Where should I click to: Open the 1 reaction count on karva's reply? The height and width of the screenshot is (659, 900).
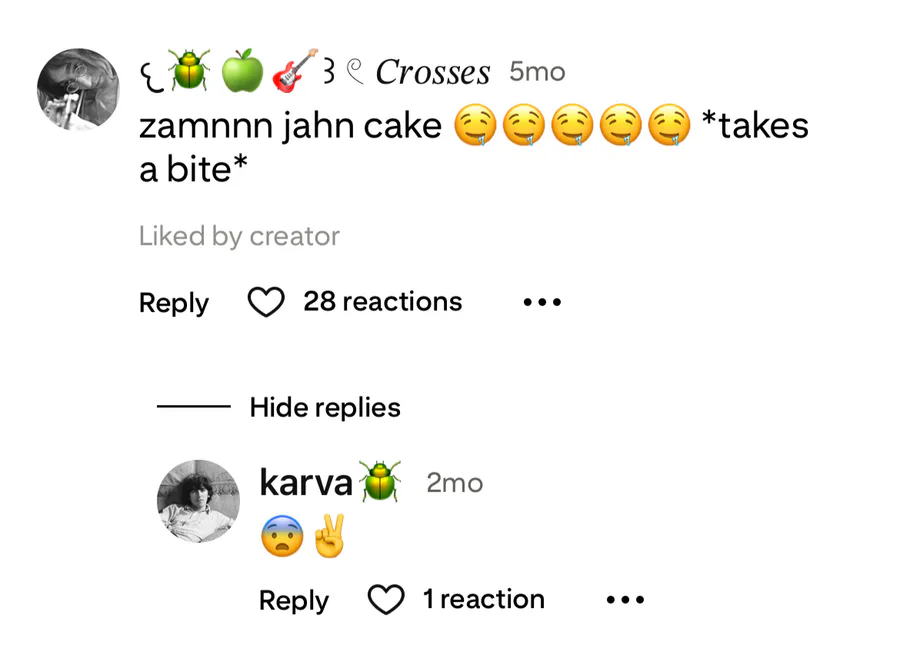483,600
